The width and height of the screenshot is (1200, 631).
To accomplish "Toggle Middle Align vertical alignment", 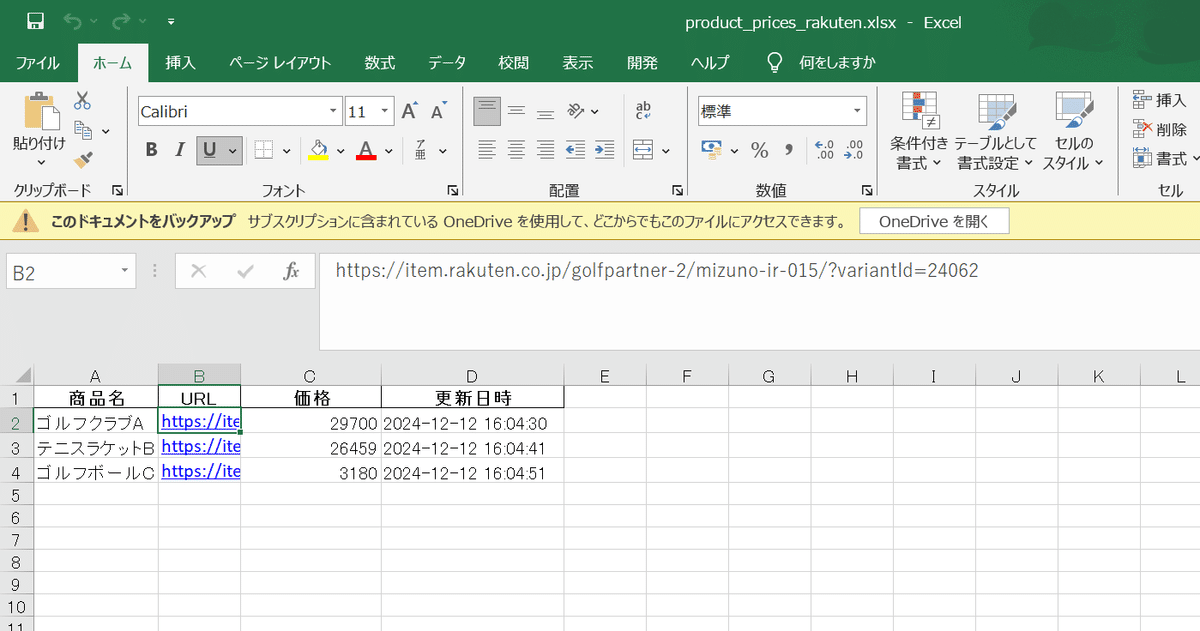I will click(x=516, y=111).
